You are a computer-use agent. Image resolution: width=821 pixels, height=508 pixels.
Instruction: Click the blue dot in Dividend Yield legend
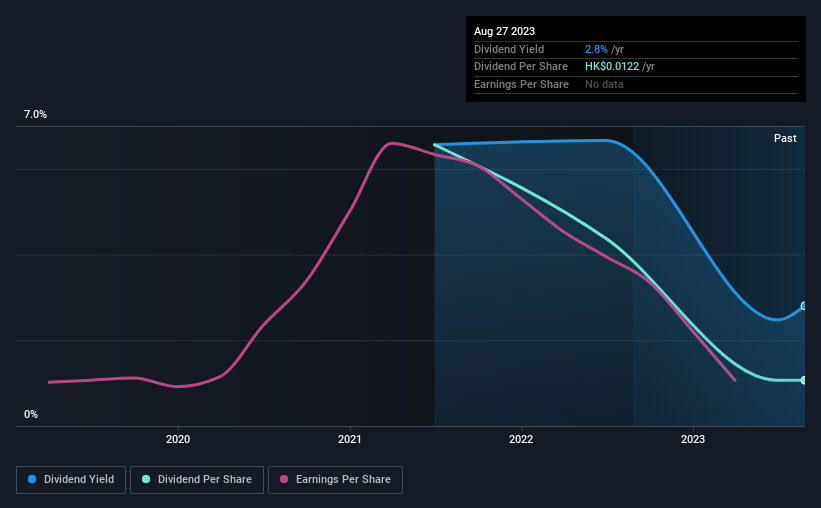click(x=33, y=480)
